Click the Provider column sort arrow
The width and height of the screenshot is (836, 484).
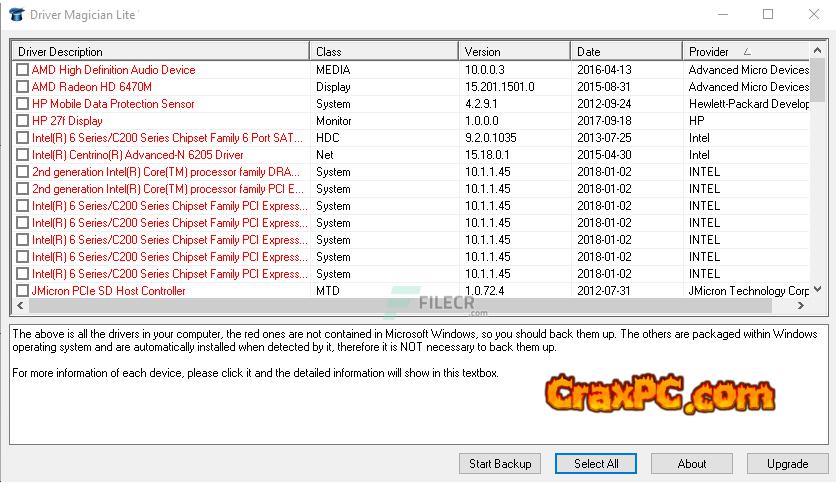[x=747, y=52]
